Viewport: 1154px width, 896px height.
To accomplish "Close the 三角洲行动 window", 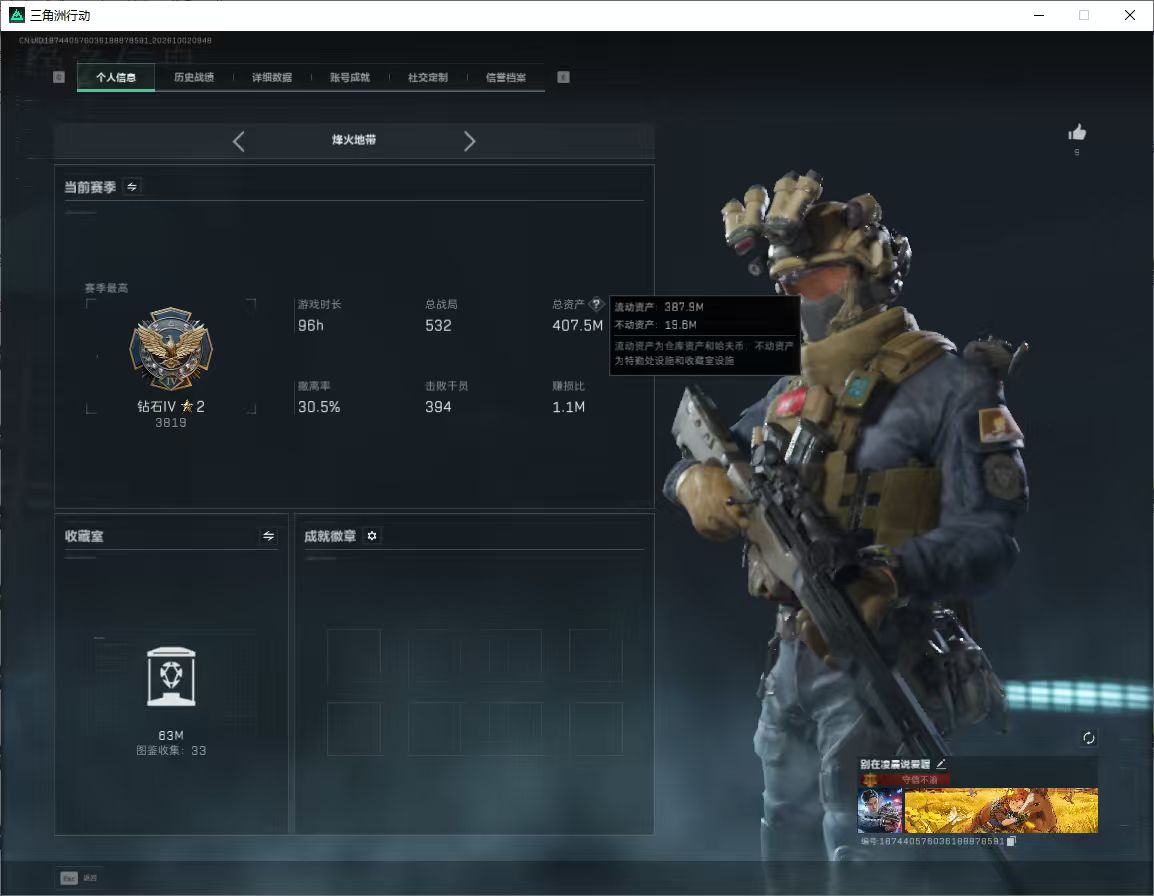I will tap(1130, 15).
